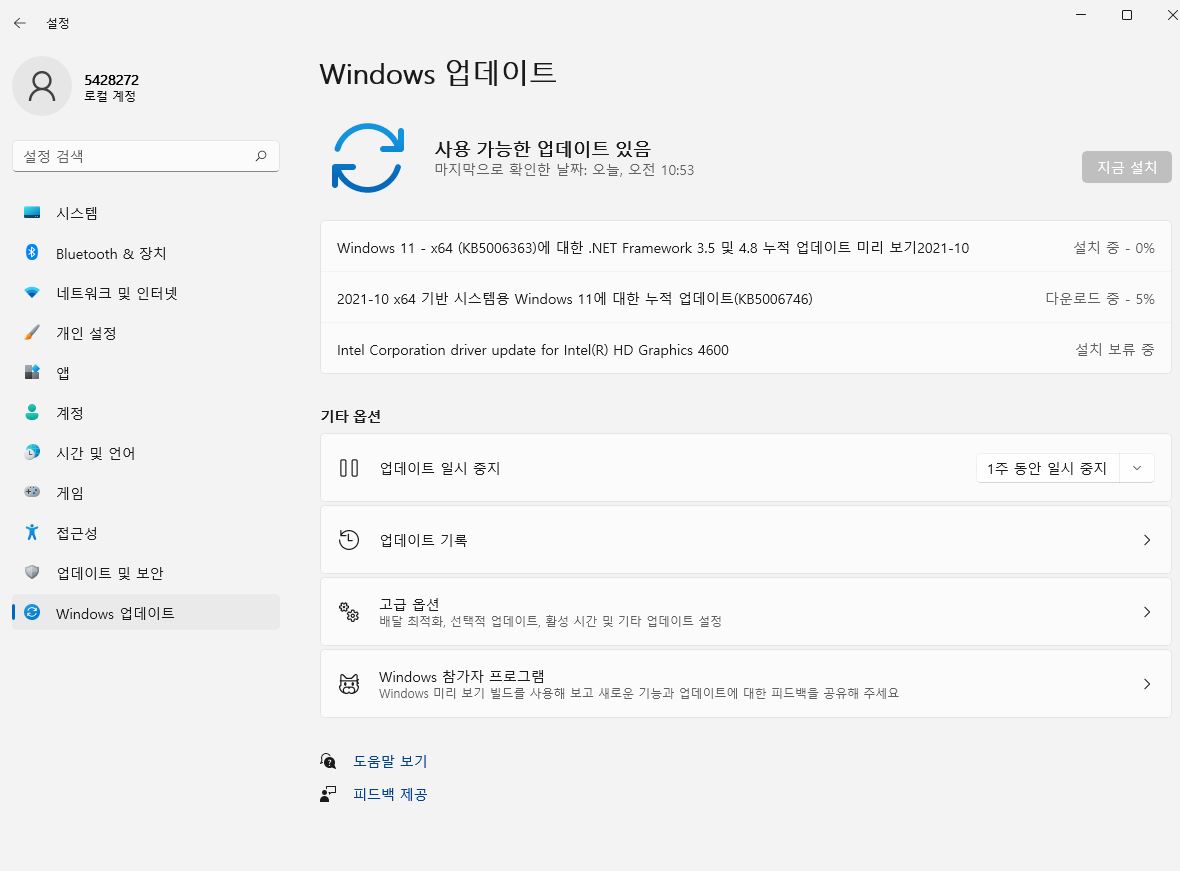Click the 네트워크 및 인터넷 wifi icon
This screenshot has height=871, width=1180.
pos(32,292)
